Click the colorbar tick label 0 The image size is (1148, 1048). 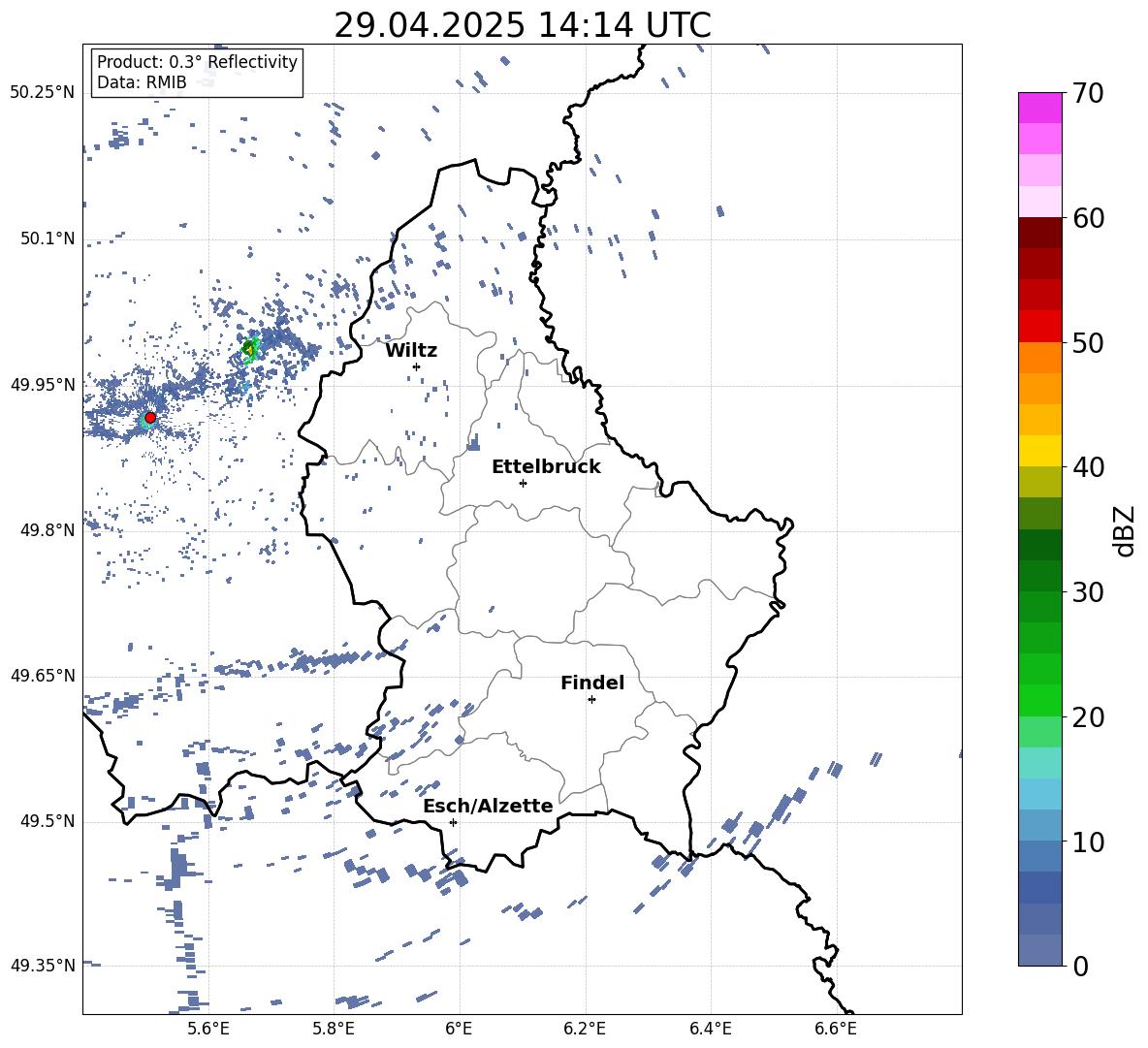tap(1080, 966)
